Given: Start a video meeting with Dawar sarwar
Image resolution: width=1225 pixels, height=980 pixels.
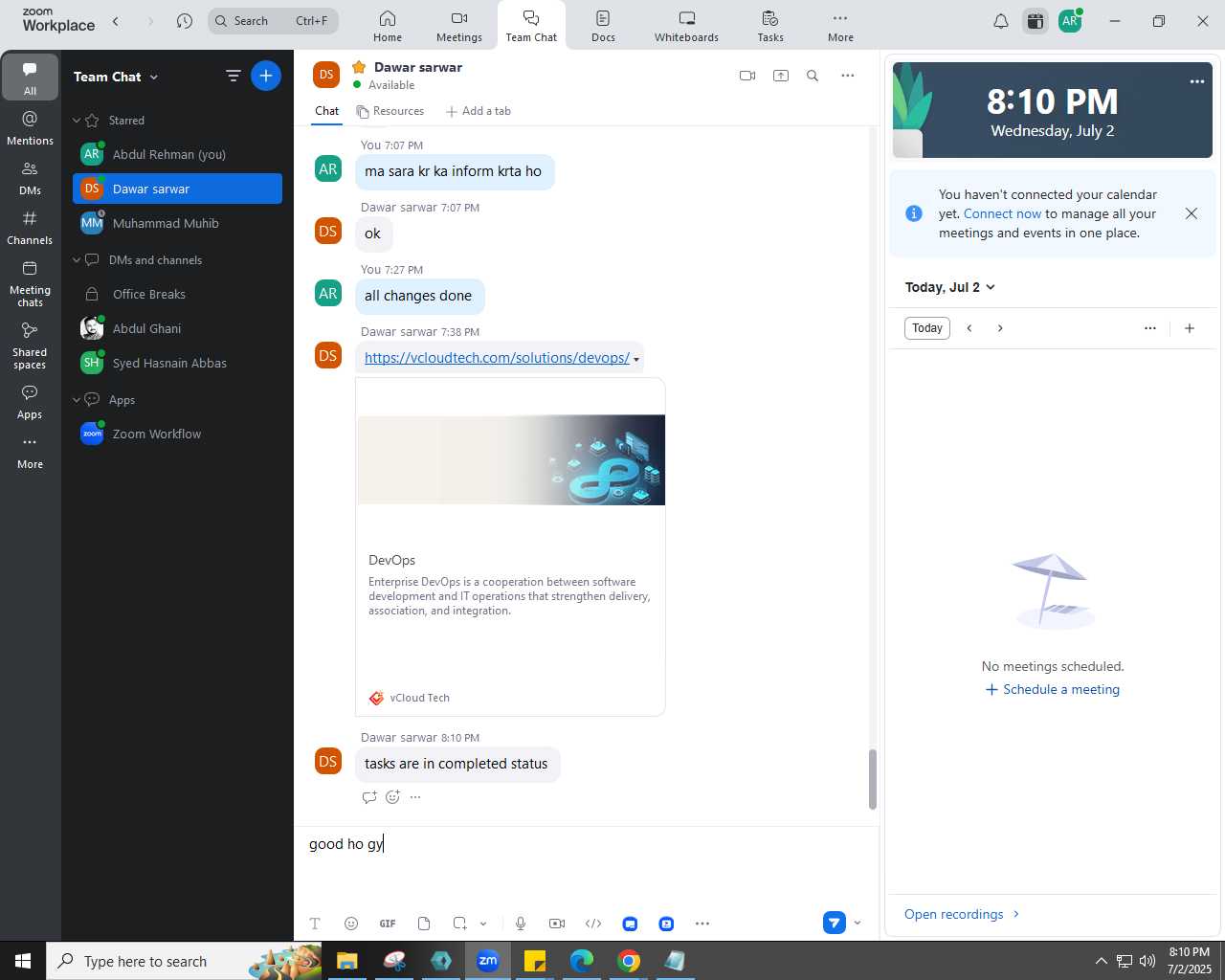Looking at the screenshot, I should (747, 76).
